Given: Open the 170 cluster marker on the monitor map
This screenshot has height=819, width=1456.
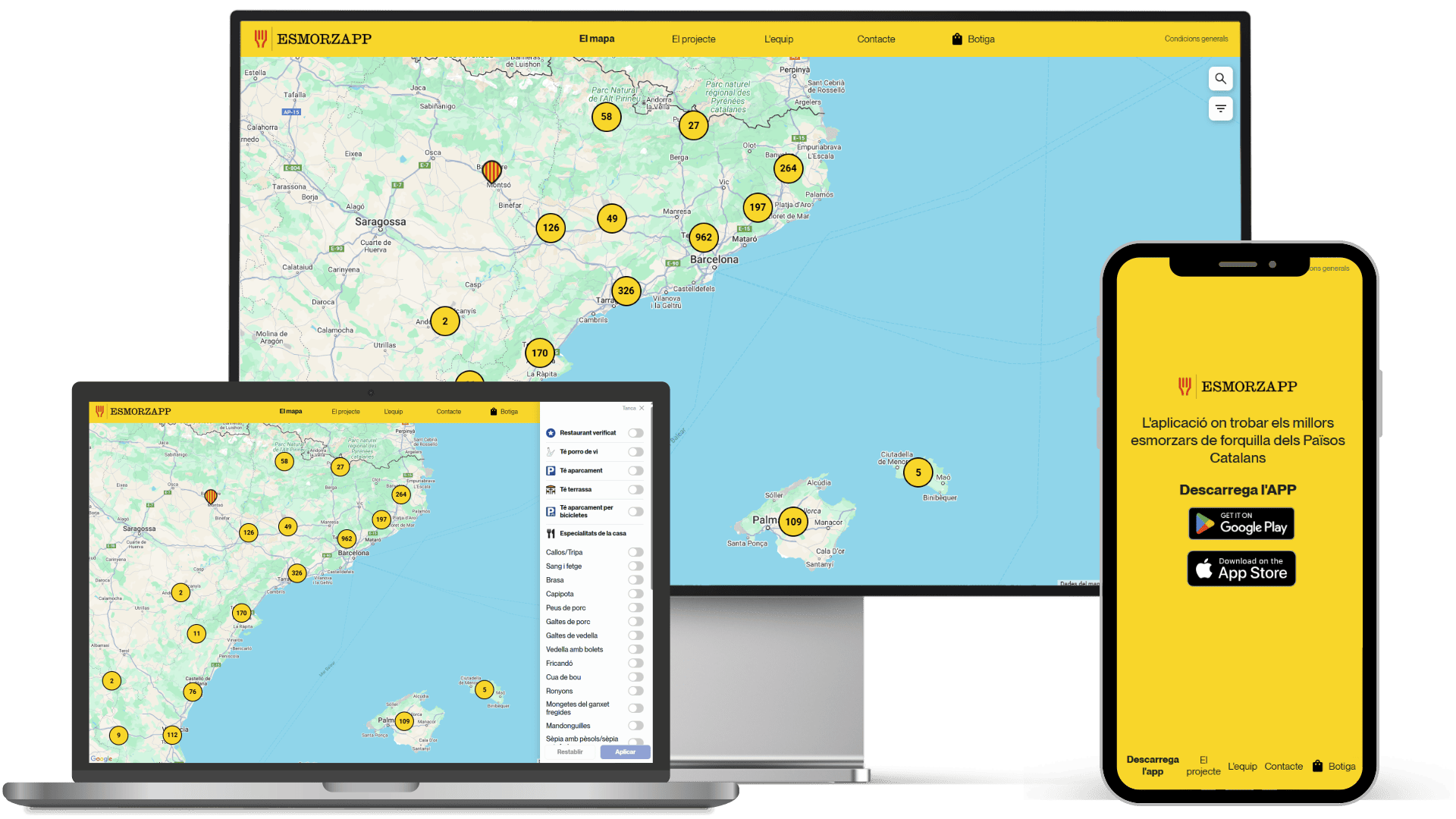Looking at the screenshot, I should coord(540,353).
